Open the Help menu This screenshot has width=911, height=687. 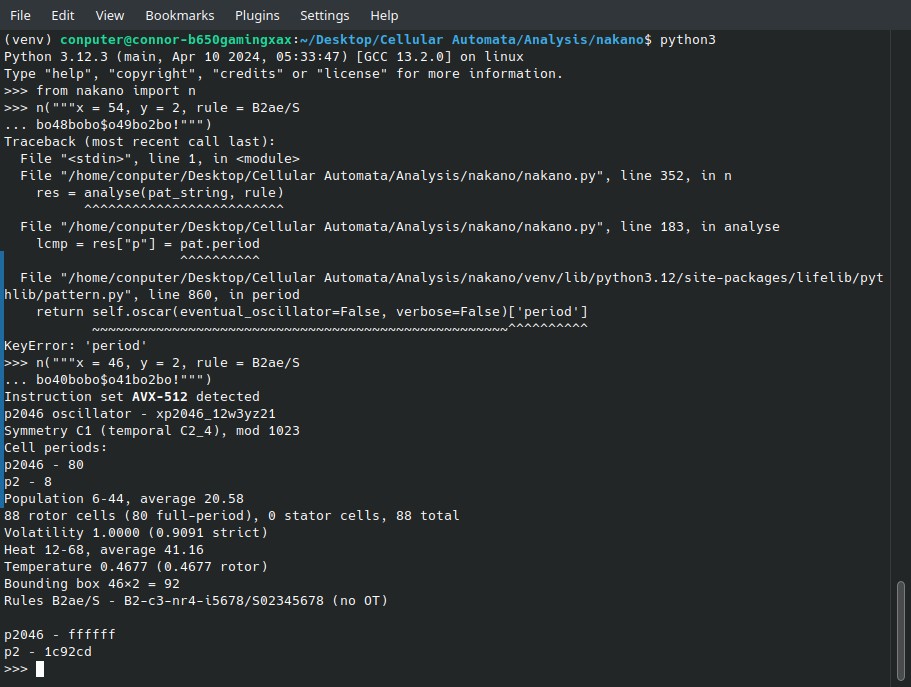(x=384, y=16)
